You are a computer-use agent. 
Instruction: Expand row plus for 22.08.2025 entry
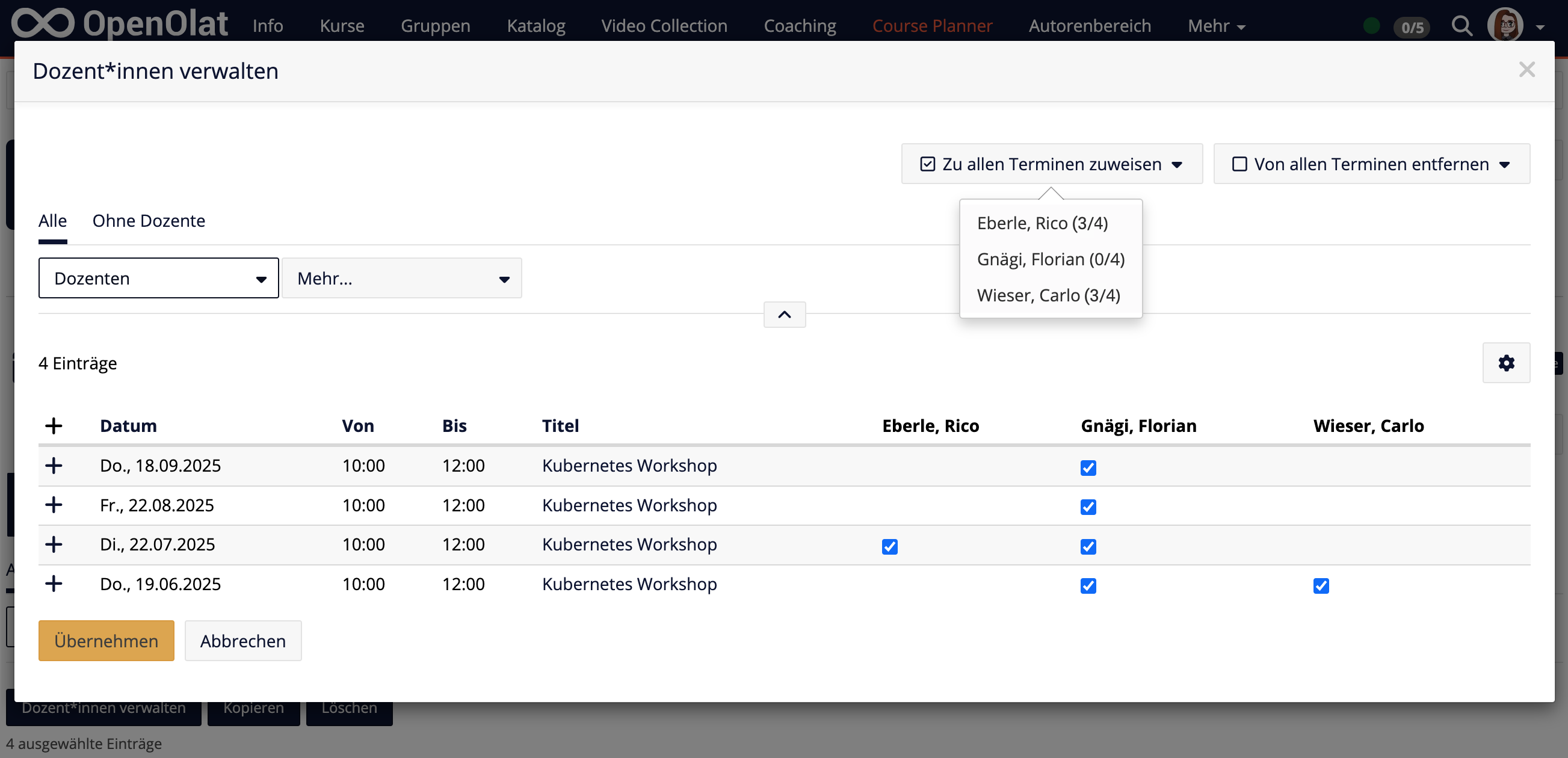[x=54, y=505]
